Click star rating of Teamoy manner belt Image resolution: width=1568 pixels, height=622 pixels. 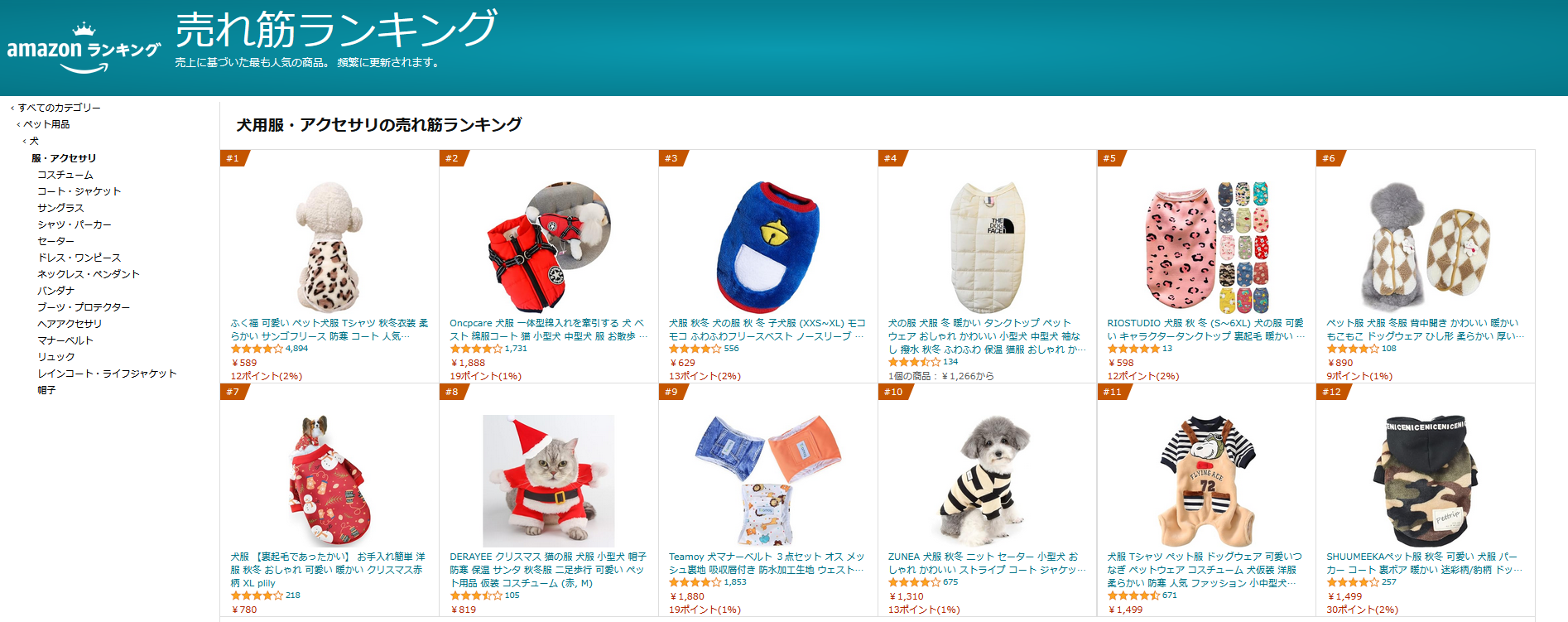coord(695,583)
